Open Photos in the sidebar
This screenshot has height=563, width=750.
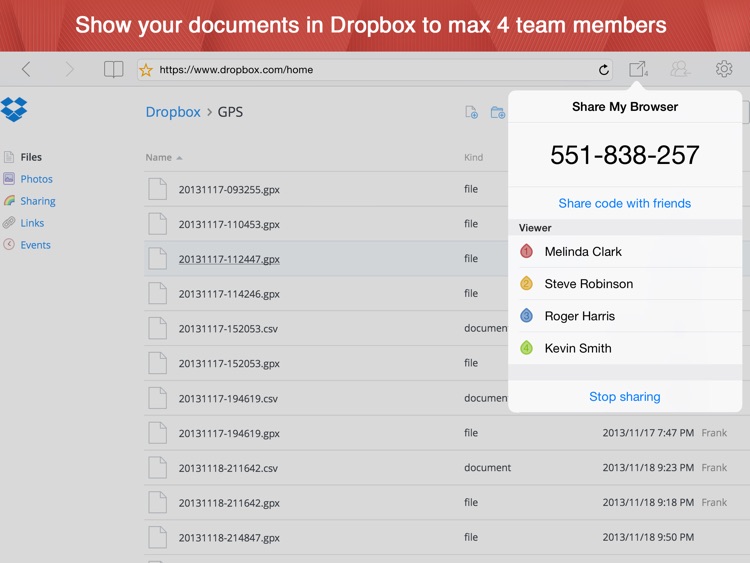[x=36, y=179]
